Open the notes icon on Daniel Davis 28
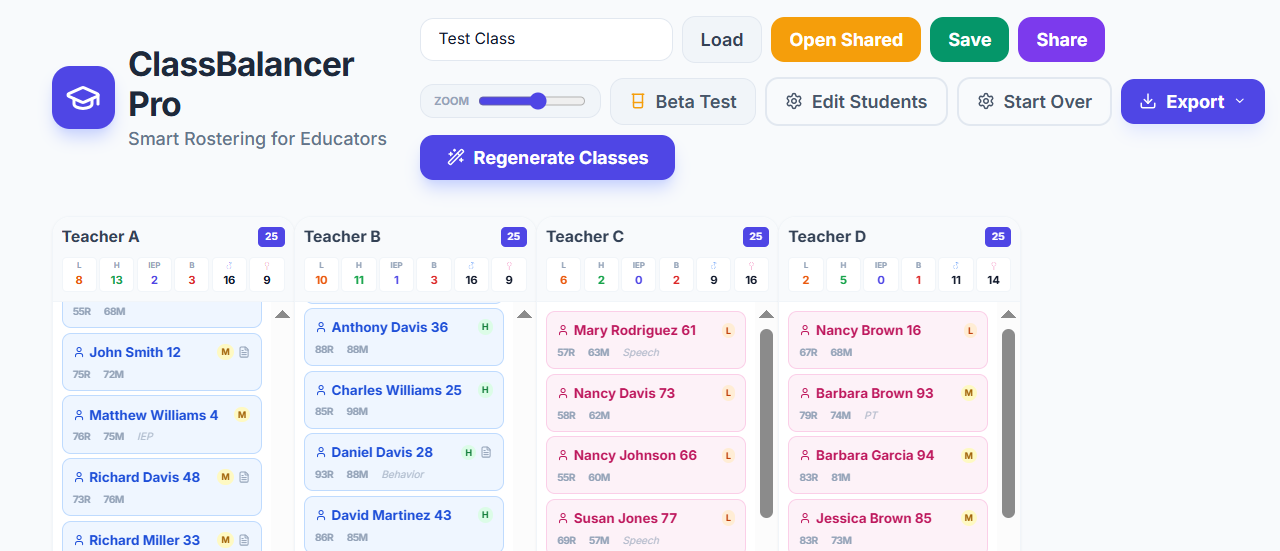The width and height of the screenshot is (1280, 551). coord(486,452)
